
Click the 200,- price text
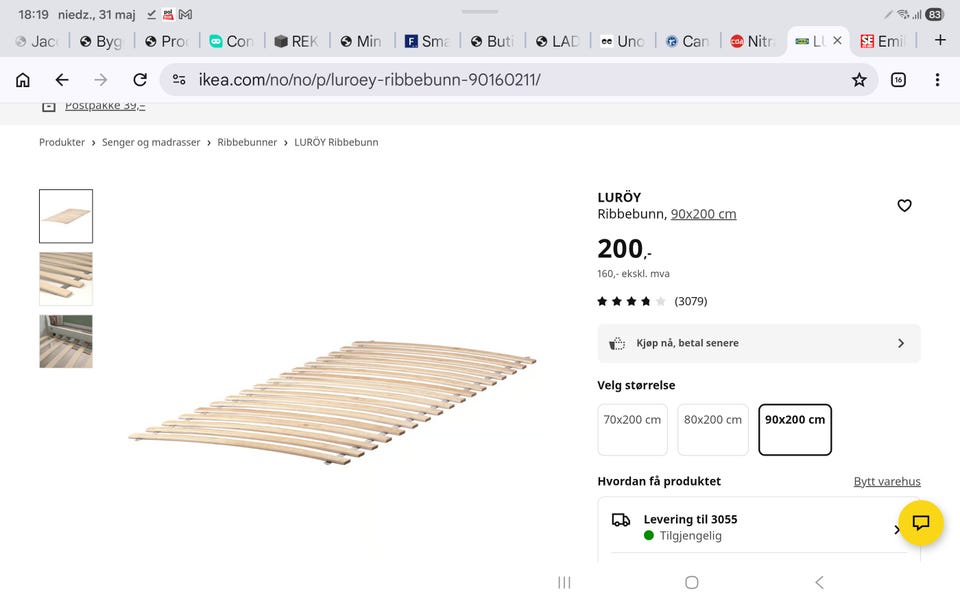coord(624,249)
